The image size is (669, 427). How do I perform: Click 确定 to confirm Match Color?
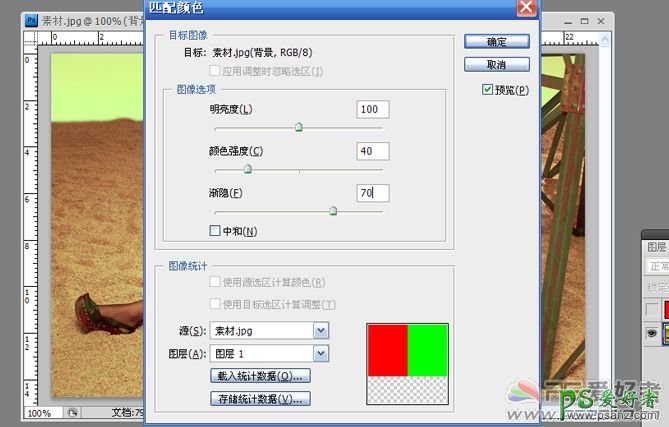click(497, 42)
